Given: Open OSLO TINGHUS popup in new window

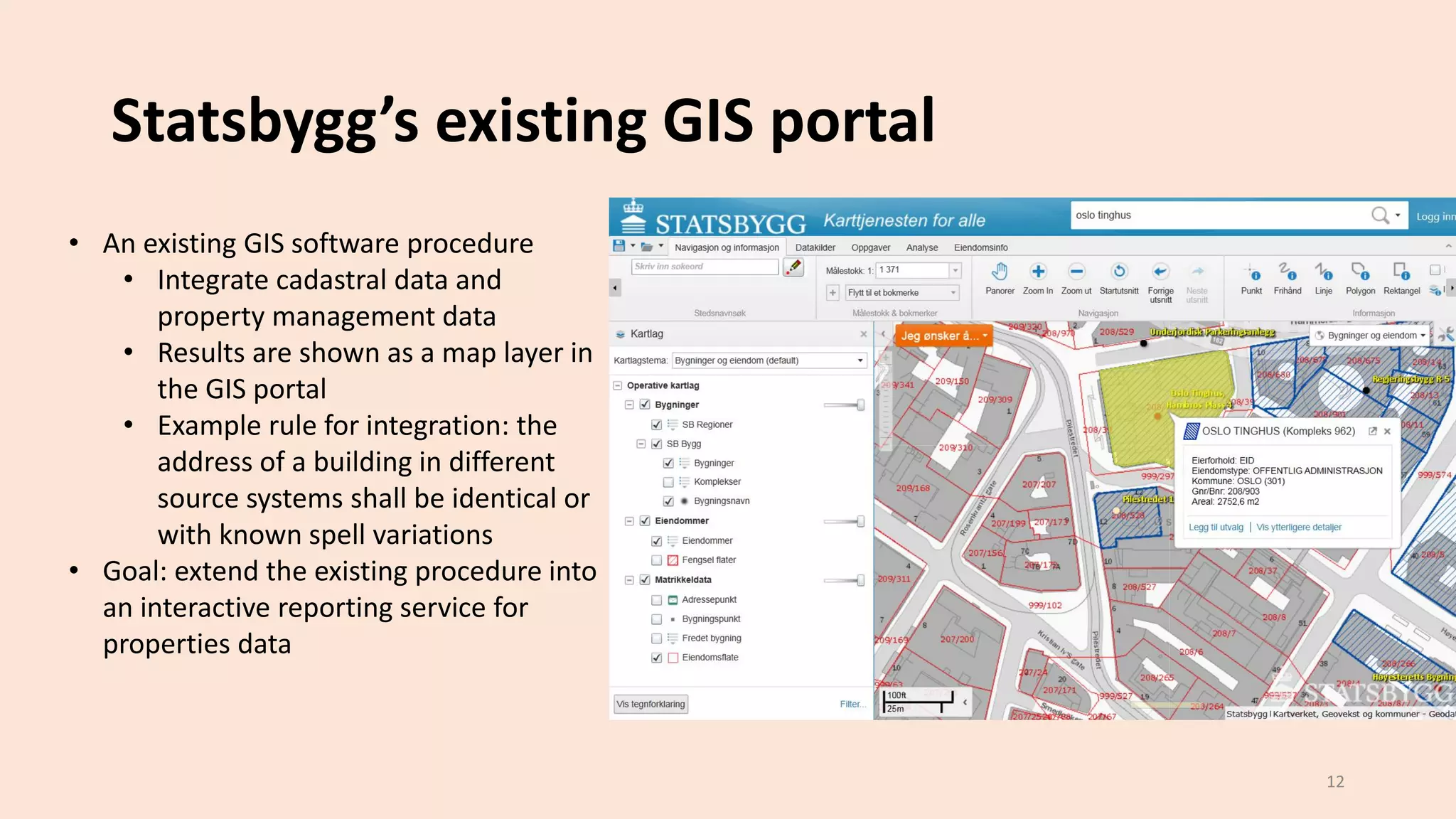Looking at the screenshot, I should tap(1372, 432).
